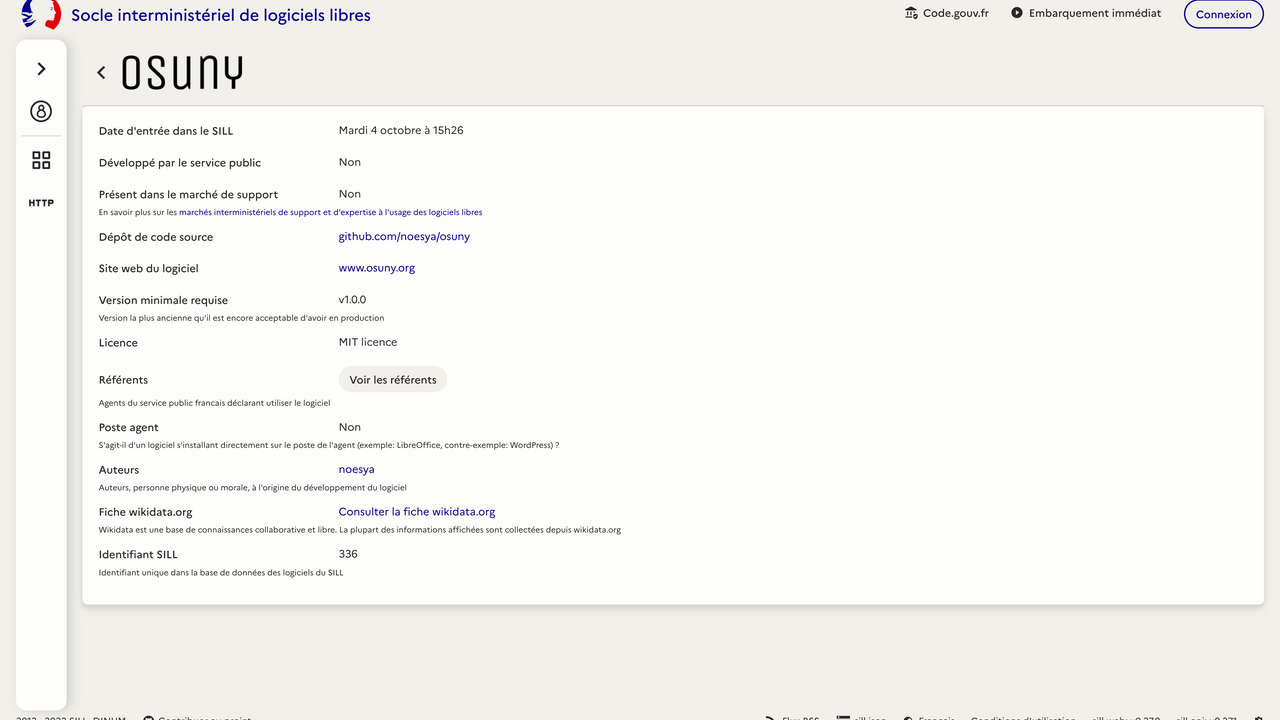
Task: Open the noesya author link
Action: tap(356, 469)
